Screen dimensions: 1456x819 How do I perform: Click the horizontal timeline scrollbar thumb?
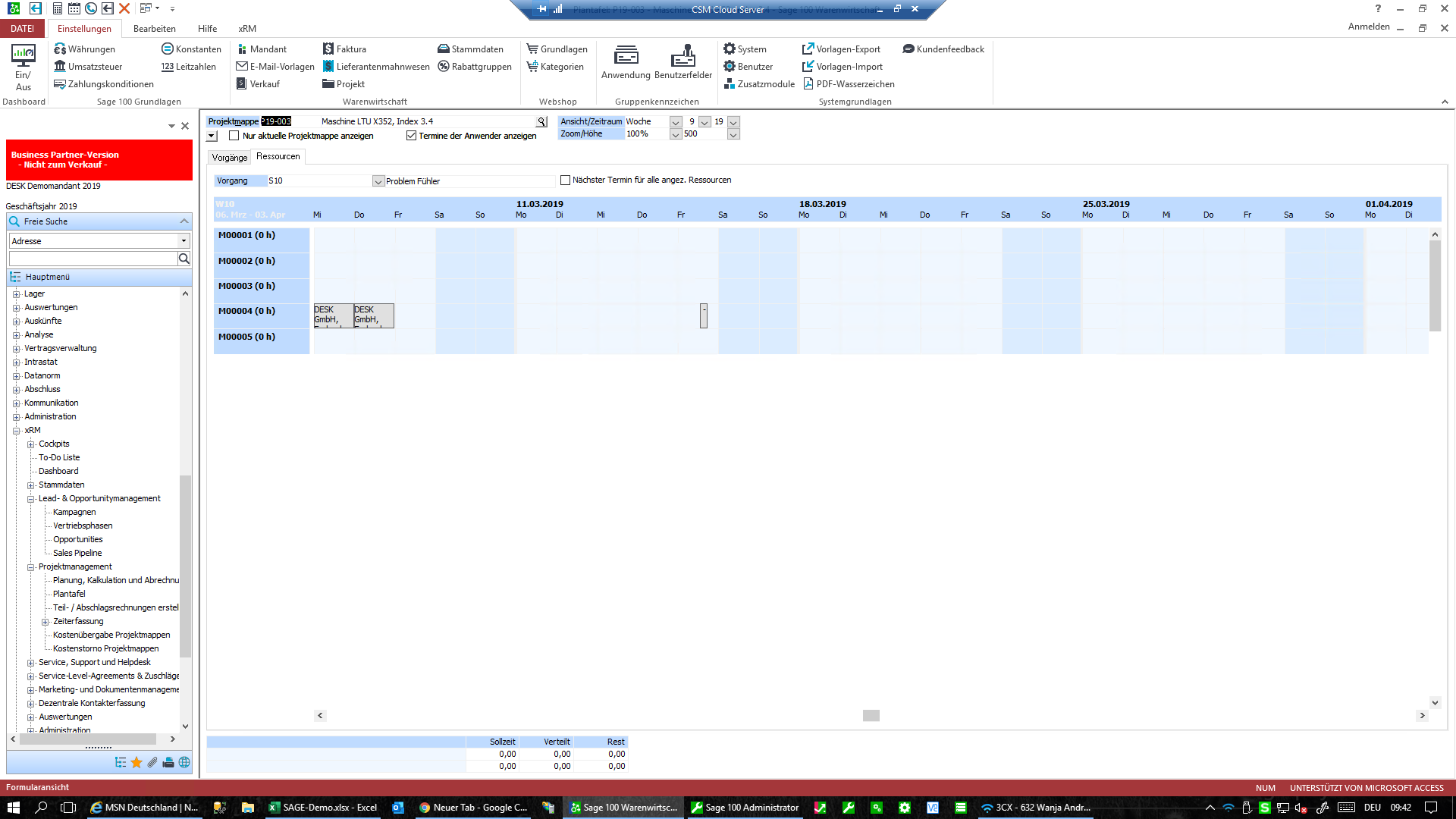pos(871,716)
